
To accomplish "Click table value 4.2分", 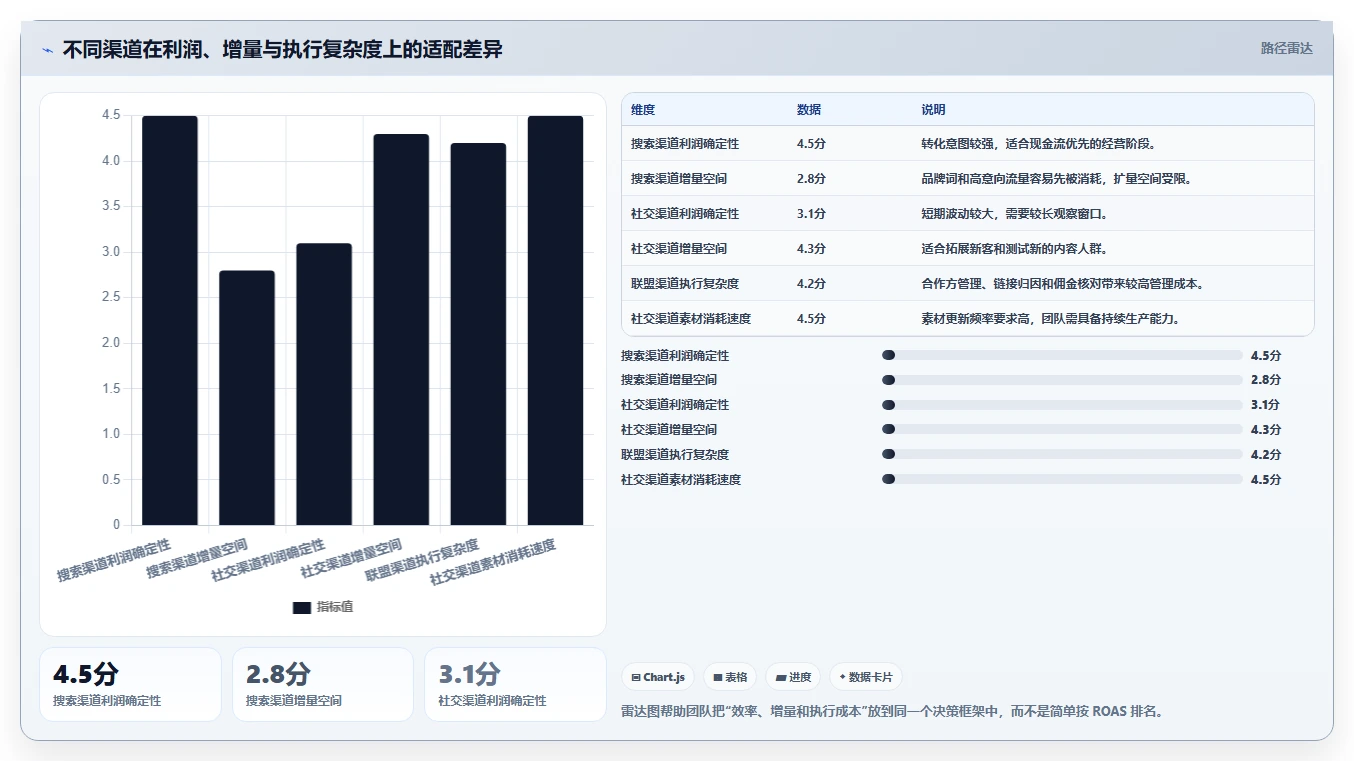I will pyautogui.click(x=811, y=284).
